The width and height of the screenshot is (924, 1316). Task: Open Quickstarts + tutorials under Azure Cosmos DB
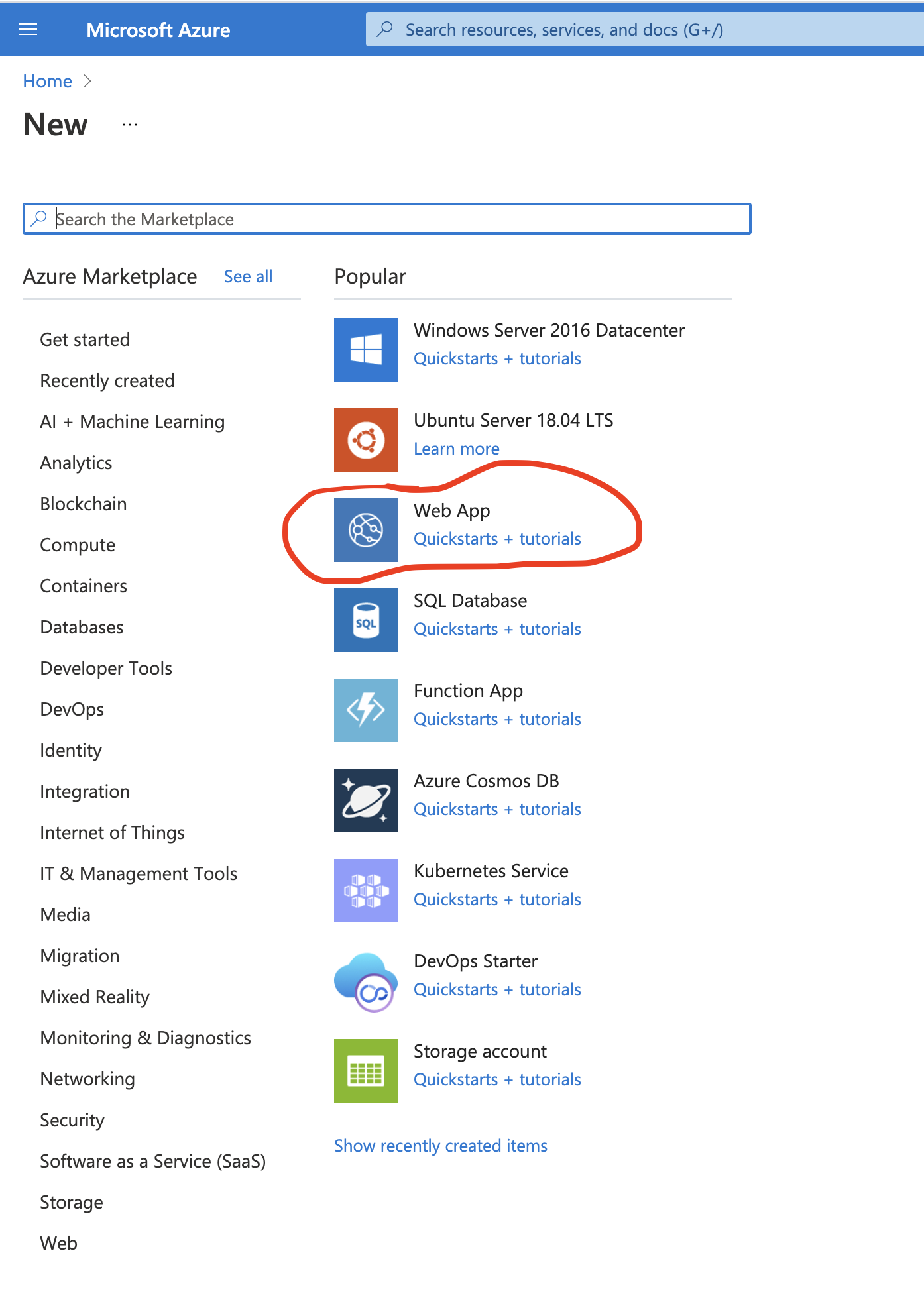pyautogui.click(x=497, y=809)
